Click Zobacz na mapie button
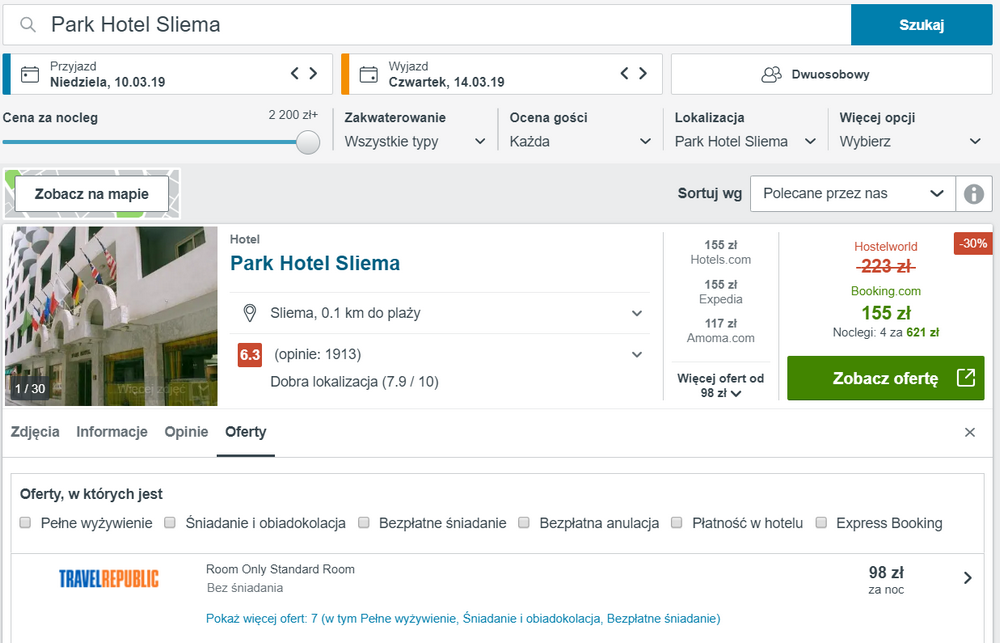The image size is (1000, 643). [92, 194]
